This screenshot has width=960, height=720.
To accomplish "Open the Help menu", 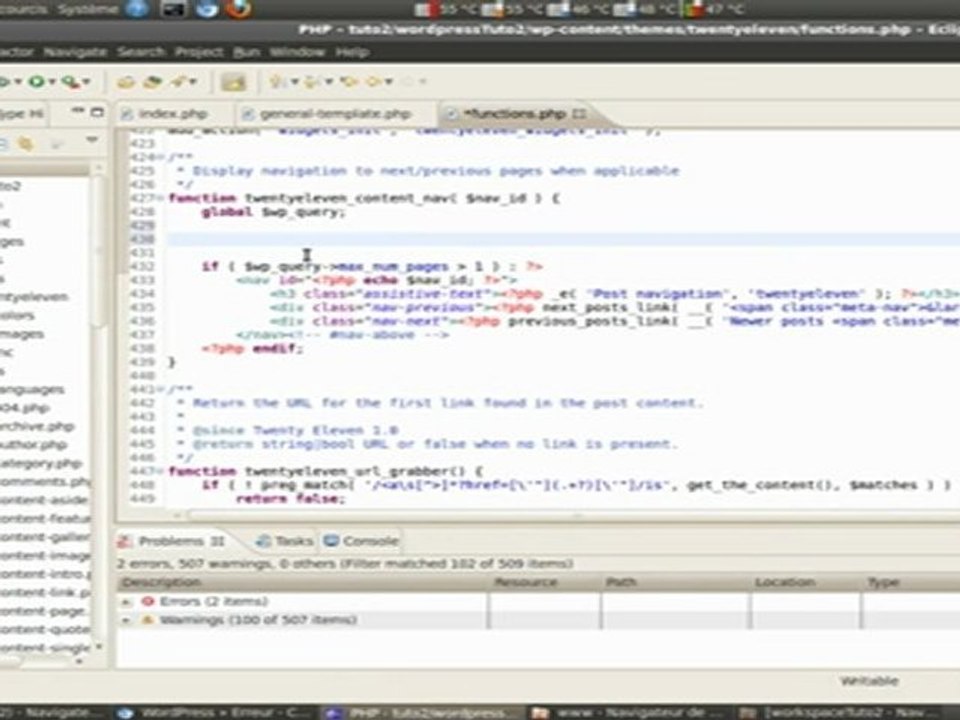I will (352, 52).
